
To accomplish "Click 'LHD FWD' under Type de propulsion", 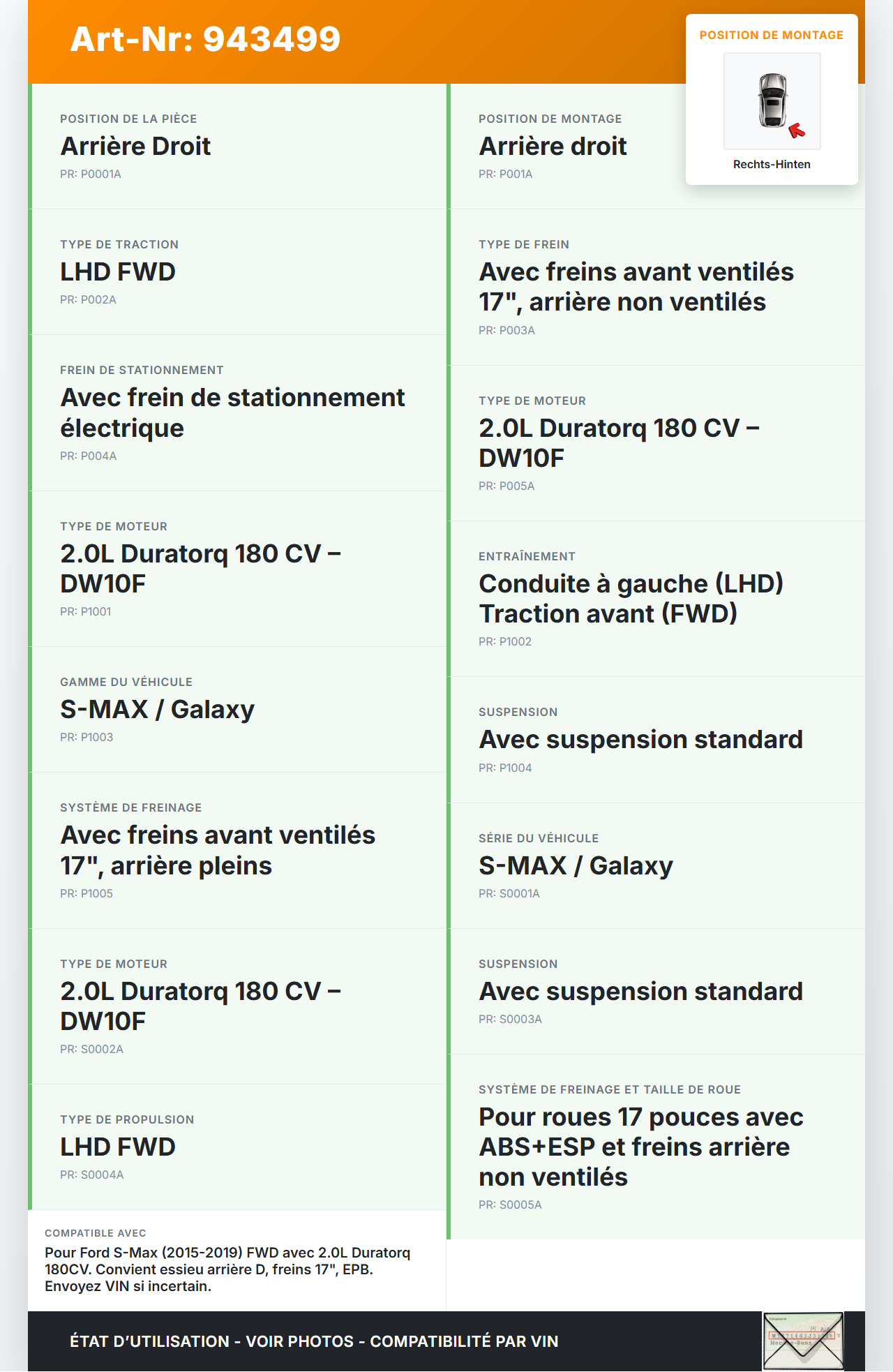I will 118,1147.
